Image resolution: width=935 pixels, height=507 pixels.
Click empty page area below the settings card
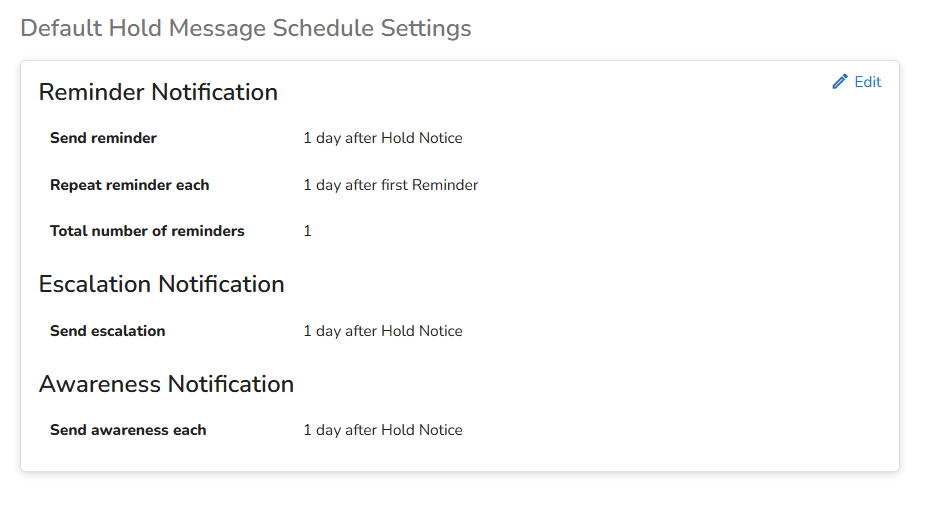click(x=460, y=490)
